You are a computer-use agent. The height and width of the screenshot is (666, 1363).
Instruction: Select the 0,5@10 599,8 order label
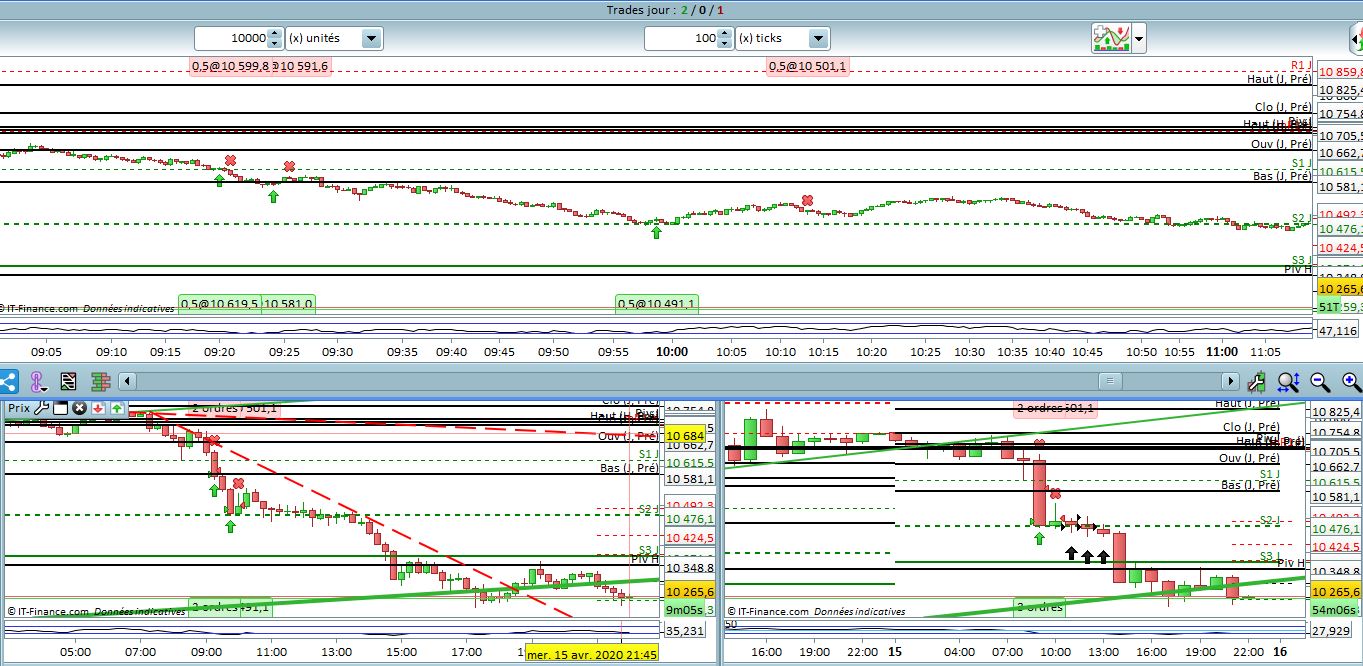pos(230,66)
